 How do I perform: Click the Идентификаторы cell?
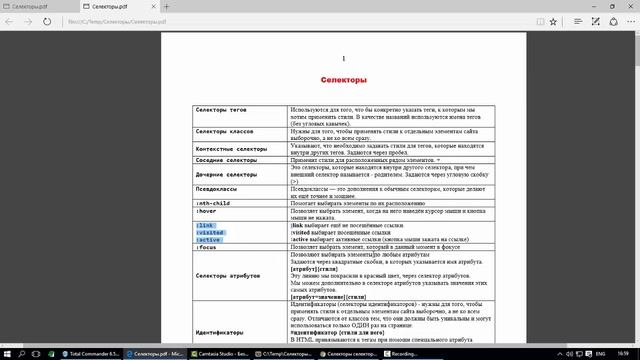tap(240, 322)
